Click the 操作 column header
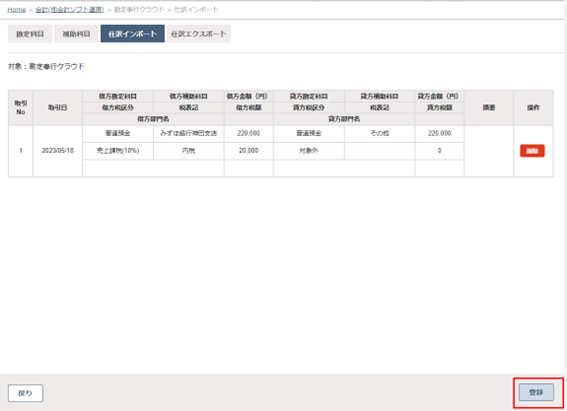The height and width of the screenshot is (411, 567). click(x=533, y=108)
